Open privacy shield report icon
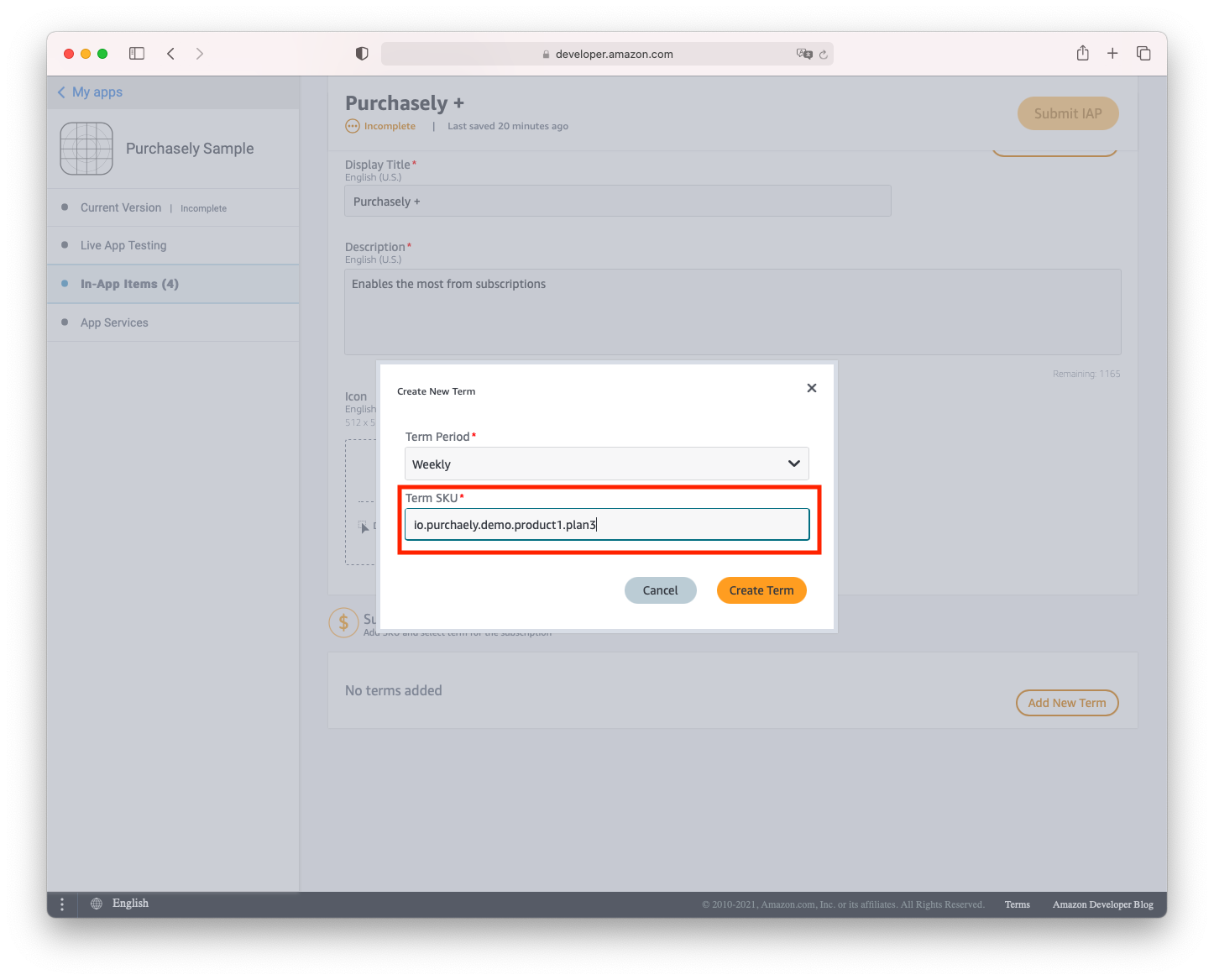 [x=362, y=54]
